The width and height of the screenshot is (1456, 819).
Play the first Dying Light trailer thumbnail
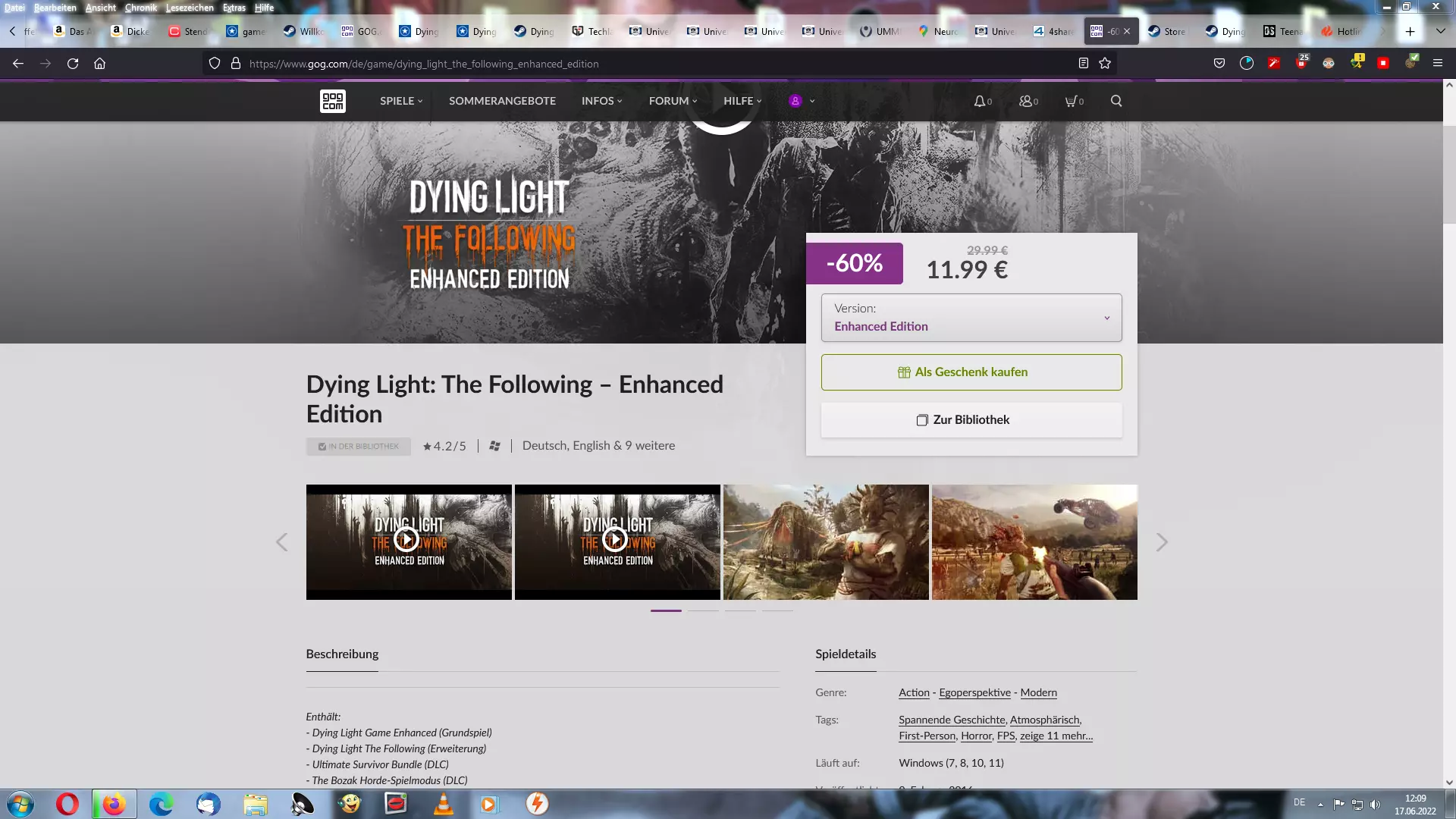click(409, 542)
